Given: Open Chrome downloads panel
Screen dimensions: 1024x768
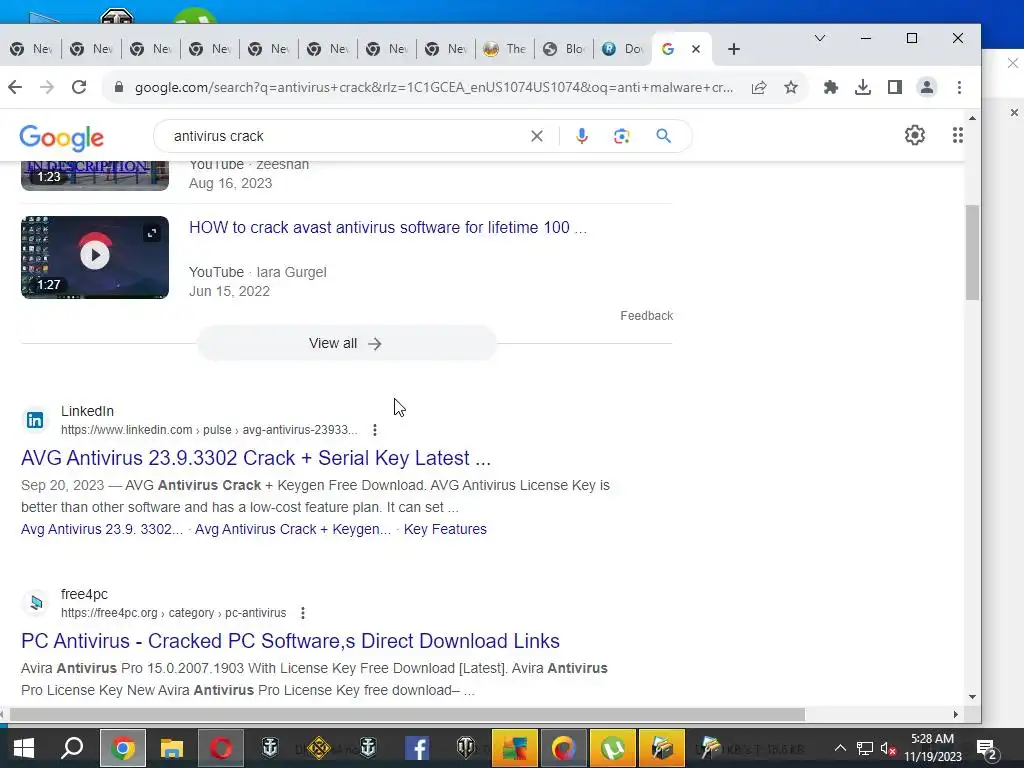Looking at the screenshot, I should [x=863, y=88].
